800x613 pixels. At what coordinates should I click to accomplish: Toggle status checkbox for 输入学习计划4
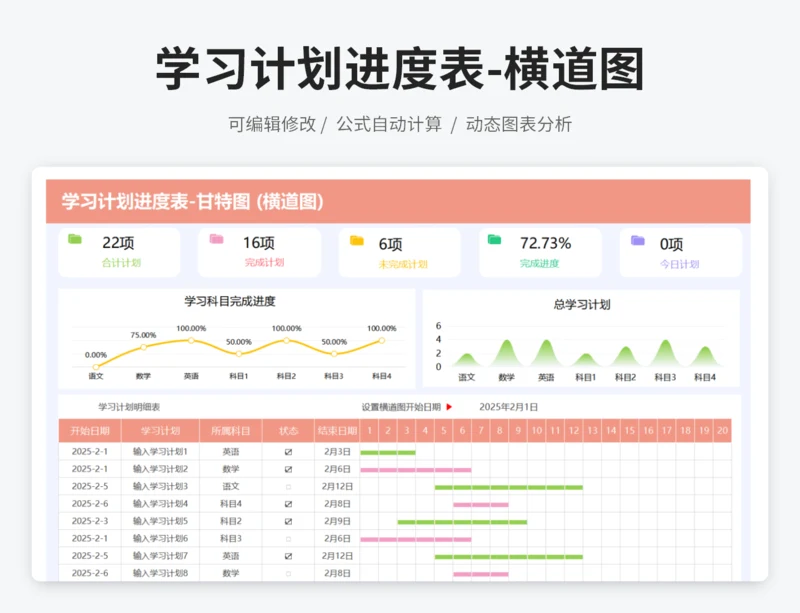click(288, 504)
